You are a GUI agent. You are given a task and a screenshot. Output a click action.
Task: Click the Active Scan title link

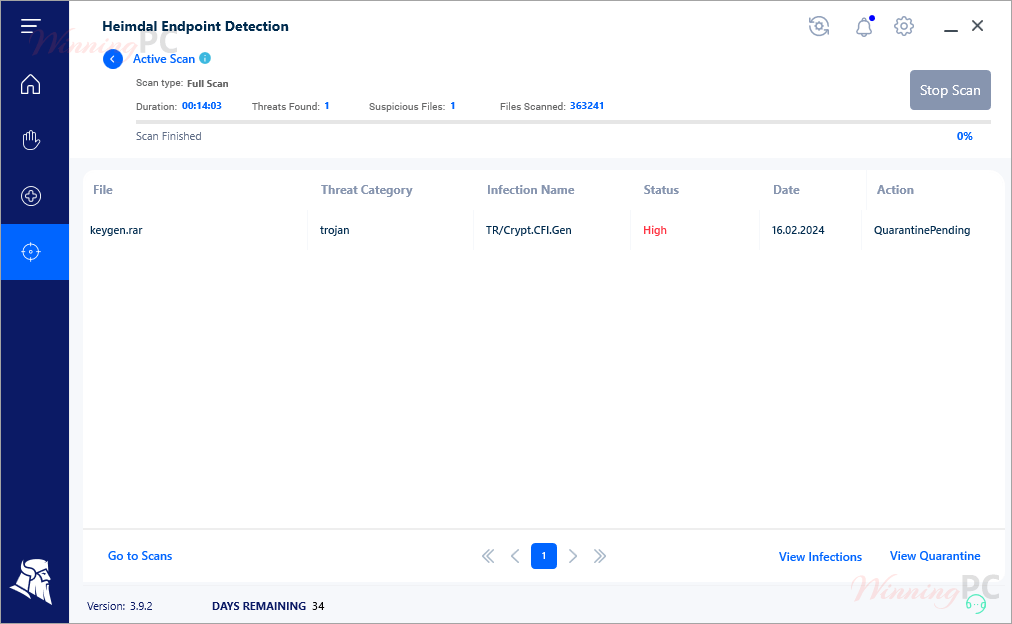pos(164,59)
